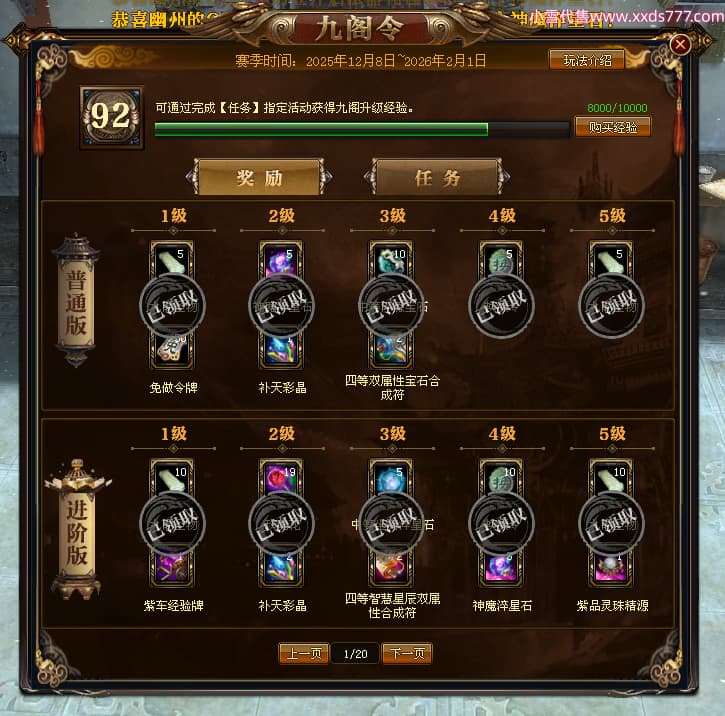This screenshot has width=725, height=716.
Task: Click the 补天彩晶 icon in 进阶版 2级
Action: tap(281, 568)
